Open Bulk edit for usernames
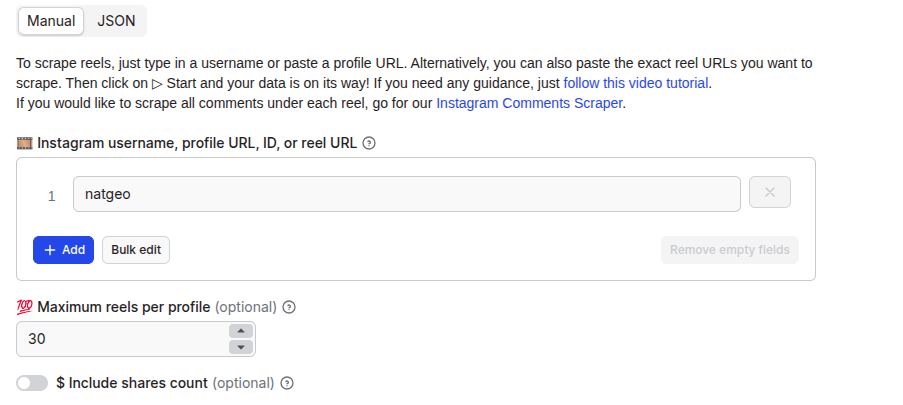The image size is (903, 405). 136,250
